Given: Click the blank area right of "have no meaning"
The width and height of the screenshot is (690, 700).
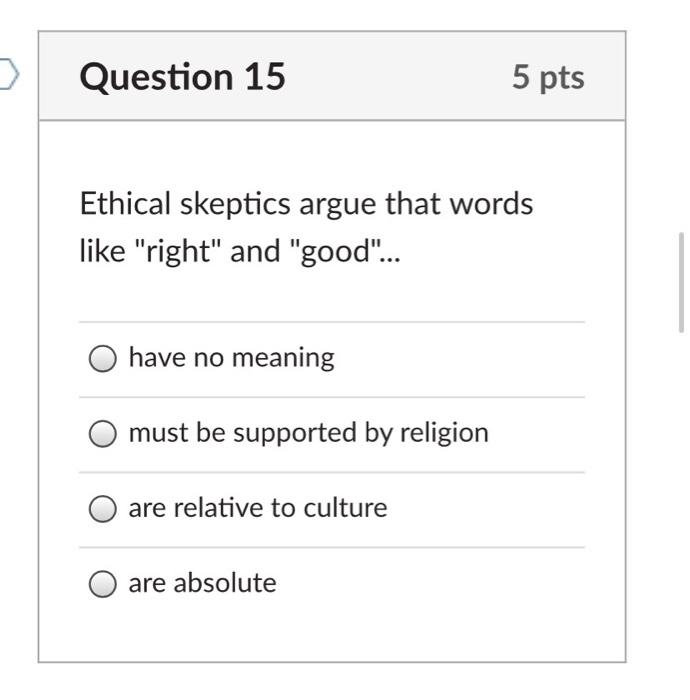Looking at the screenshot, I should pyautogui.click(x=460, y=359).
